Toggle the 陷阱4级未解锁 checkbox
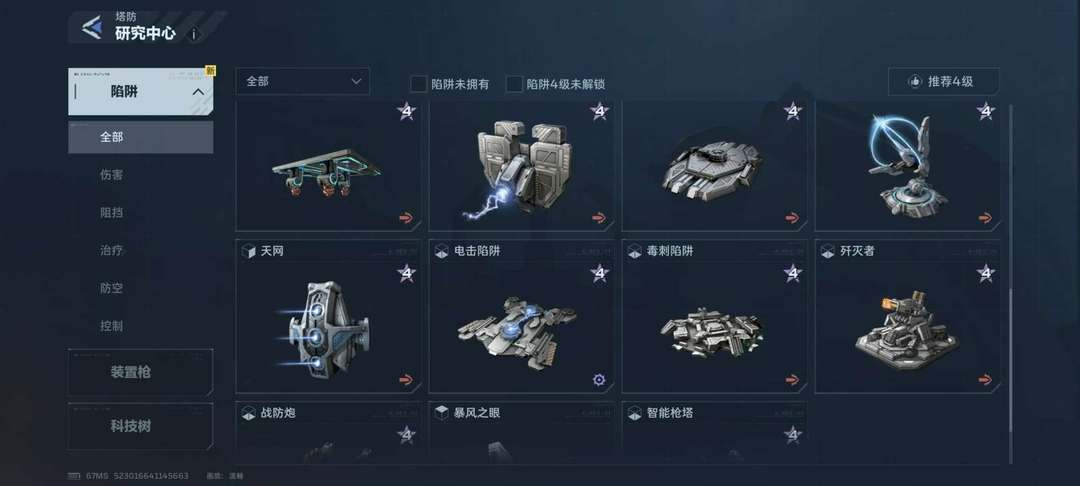The height and width of the screenshot is (486, 1080). 514,84
